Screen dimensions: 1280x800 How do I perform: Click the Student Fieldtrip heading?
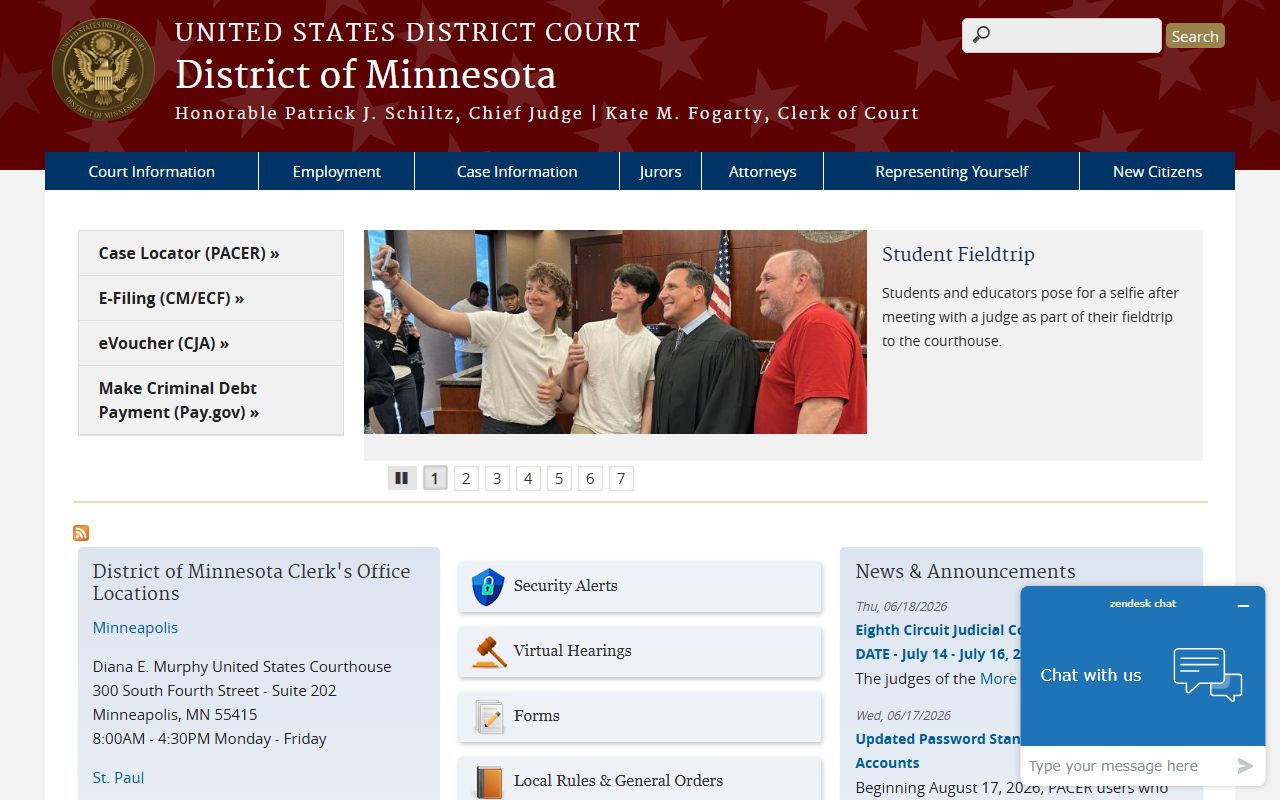[958, 254]
